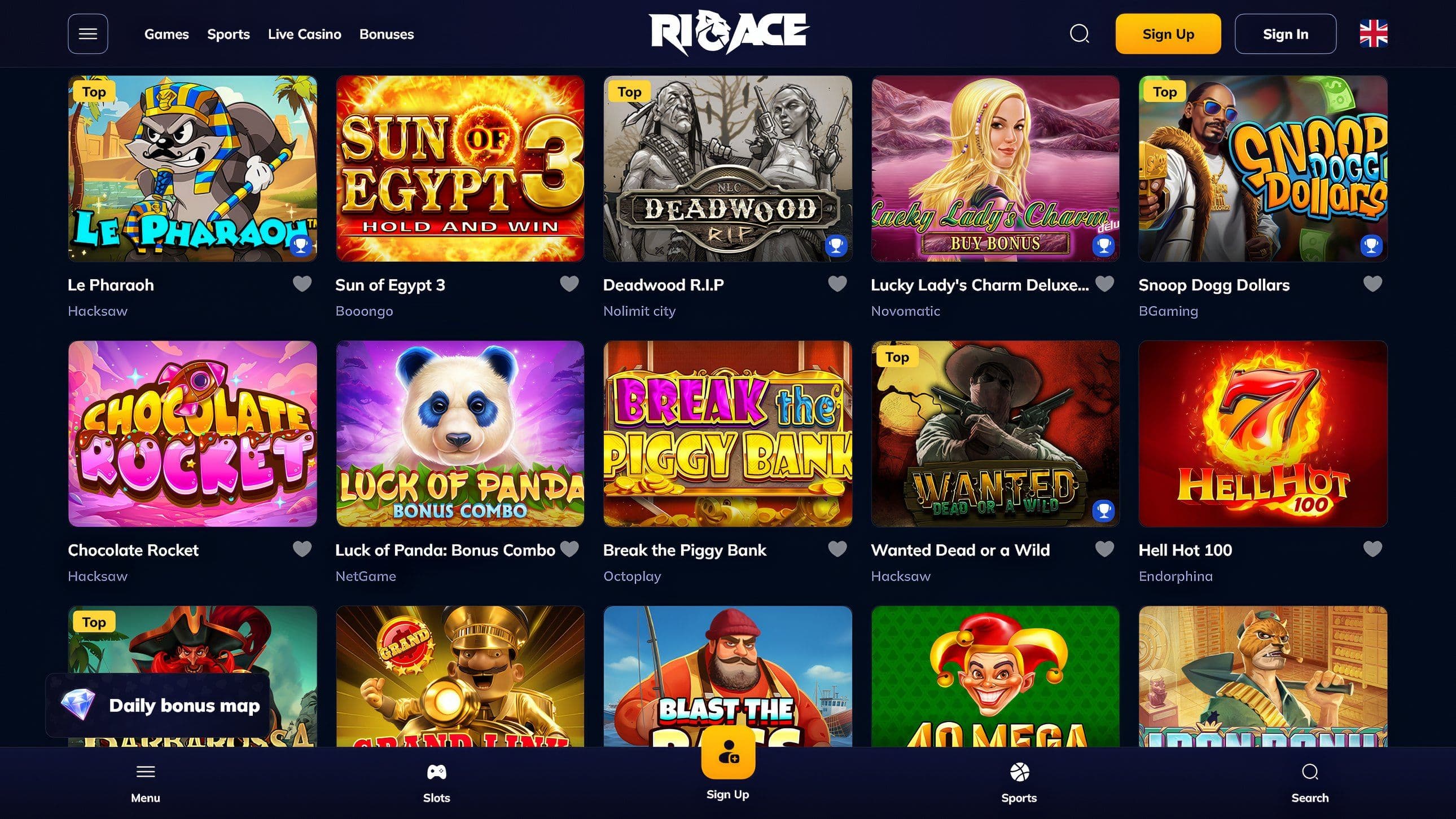Click the yellow Sign Up button in header
The image size is (1456, 819).
pyautogui.click(x=1168, y=34)
